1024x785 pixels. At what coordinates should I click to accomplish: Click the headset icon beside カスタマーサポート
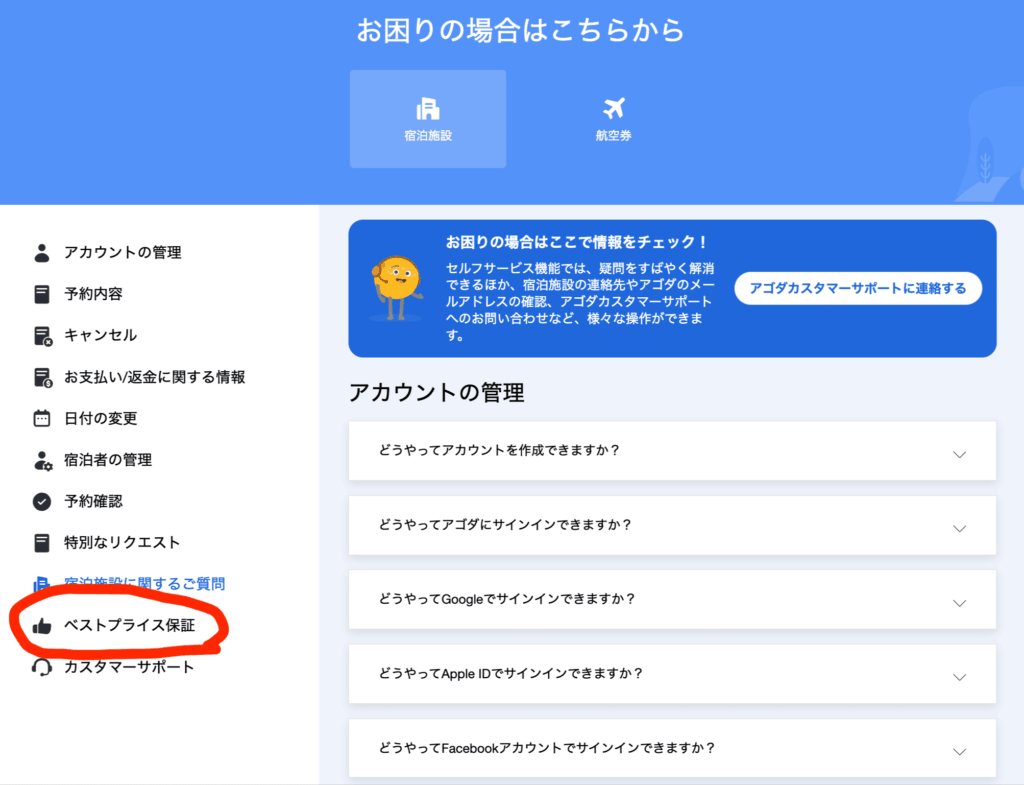pos(42,667)
